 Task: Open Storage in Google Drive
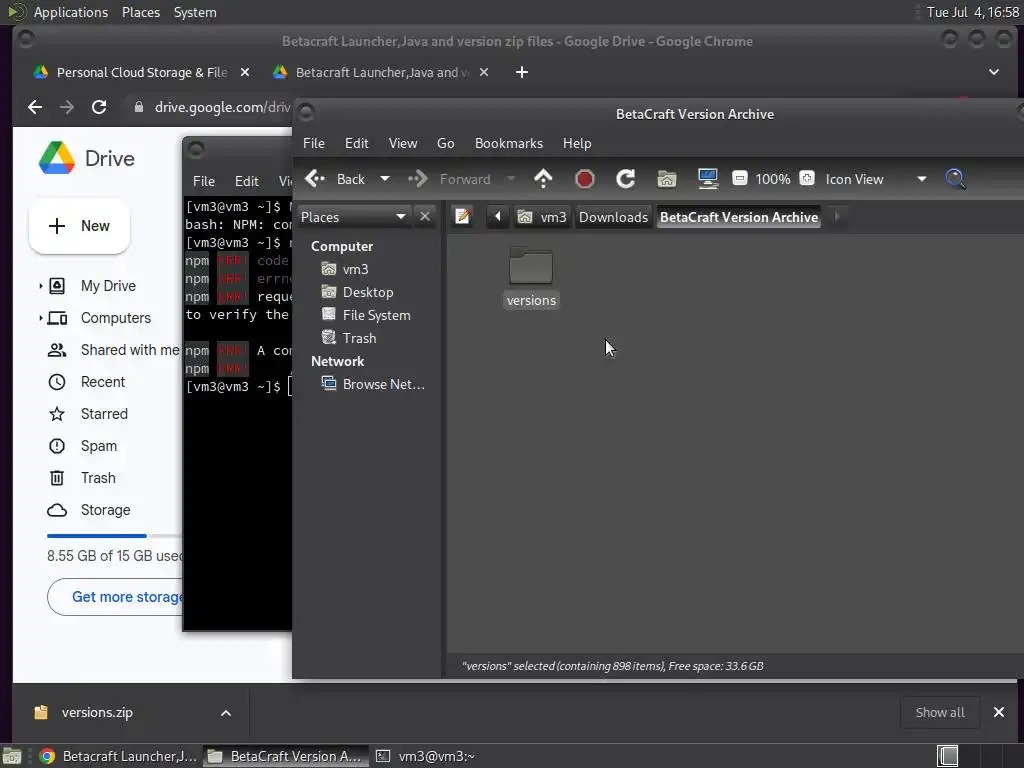[105, 510]
